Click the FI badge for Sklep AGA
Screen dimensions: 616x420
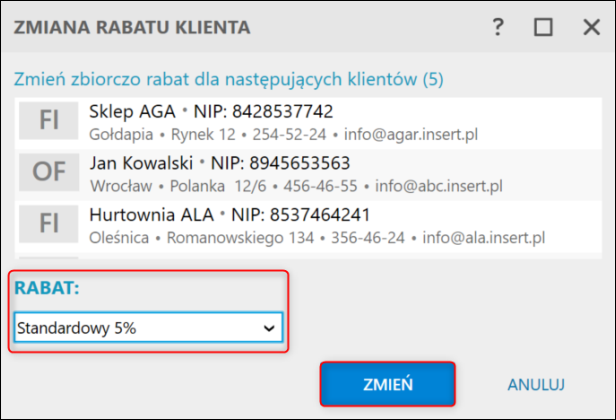coord(49,120)
